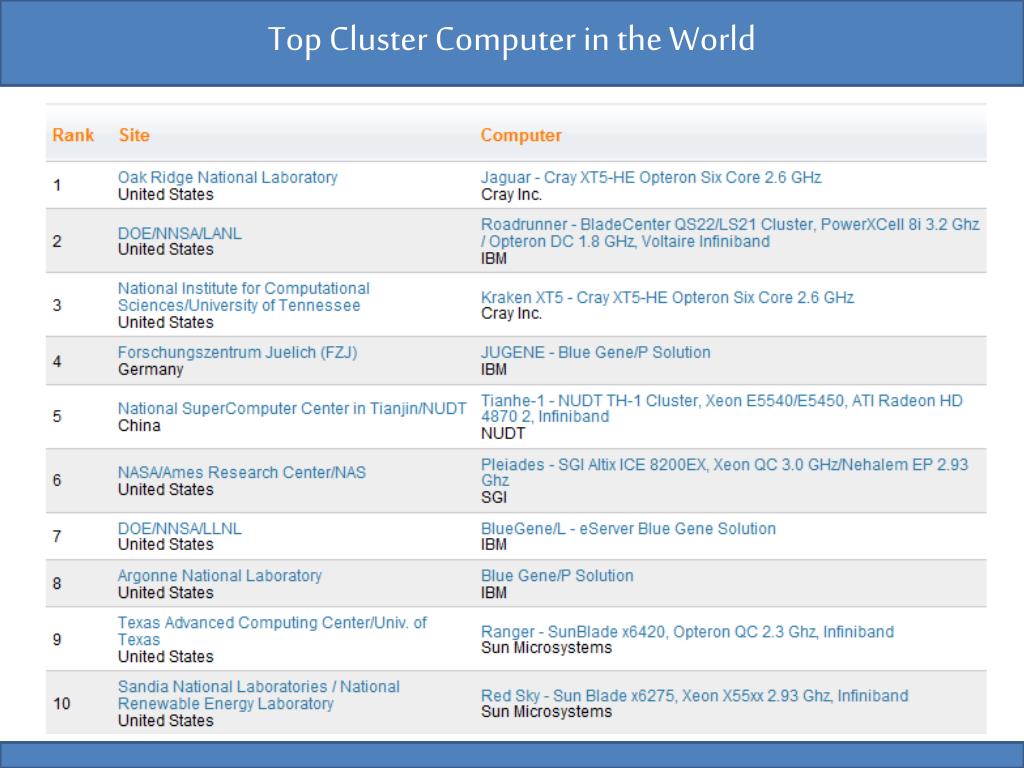Click the Kraken XT5 computer link
Viewport: 1024px width, 768px height.
click(x=667, y=297)
